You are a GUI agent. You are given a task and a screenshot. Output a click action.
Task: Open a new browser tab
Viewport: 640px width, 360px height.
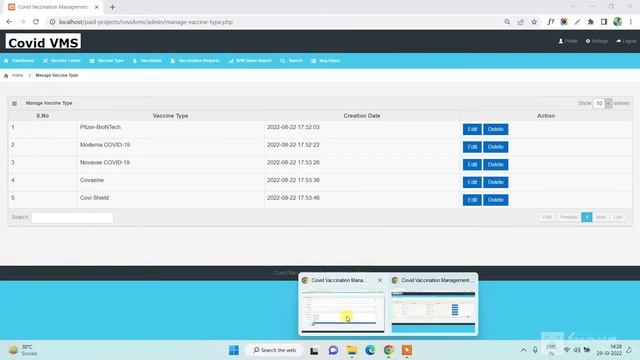click(x=112, y=7)
